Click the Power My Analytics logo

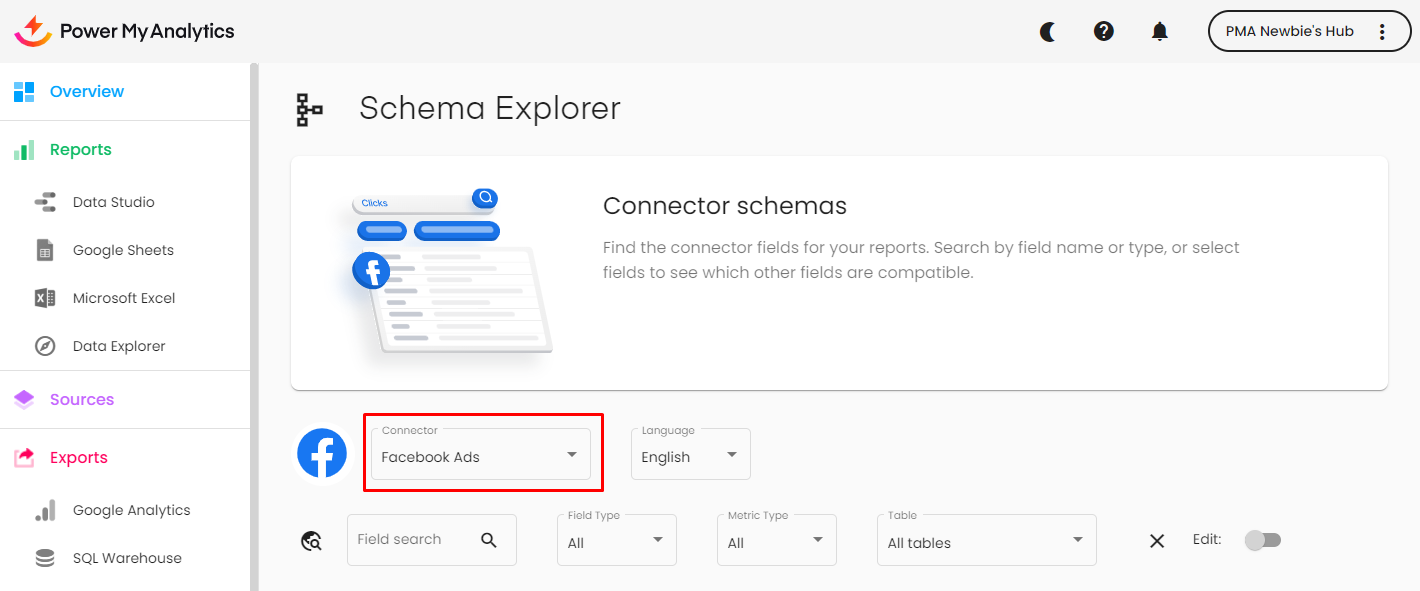[125, 31]
